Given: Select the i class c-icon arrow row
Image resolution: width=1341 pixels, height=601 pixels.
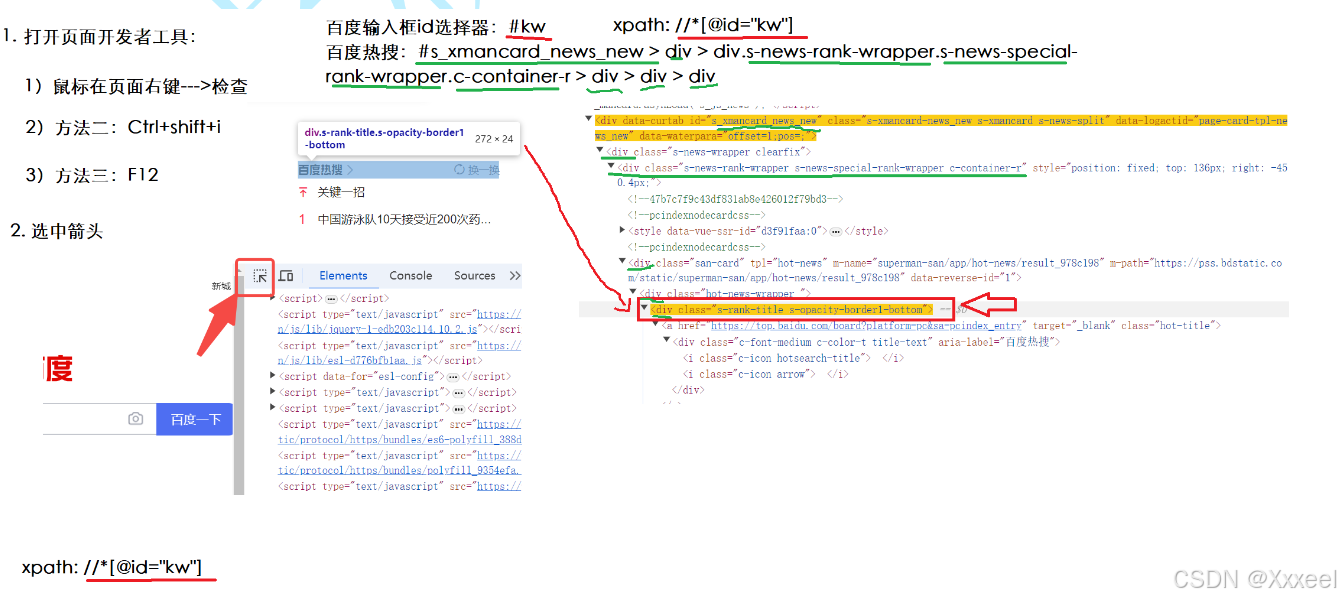Looking at the screenshot, I should [x=765, y=374].
